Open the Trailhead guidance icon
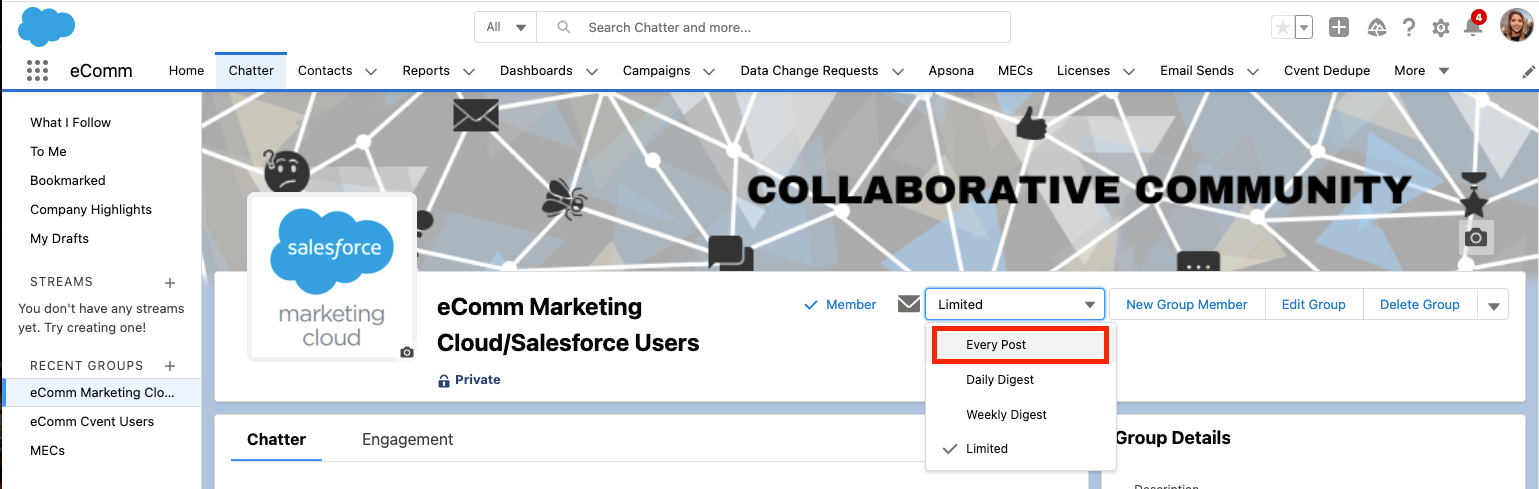The image size is (1539, 489). pos(1376,28)
